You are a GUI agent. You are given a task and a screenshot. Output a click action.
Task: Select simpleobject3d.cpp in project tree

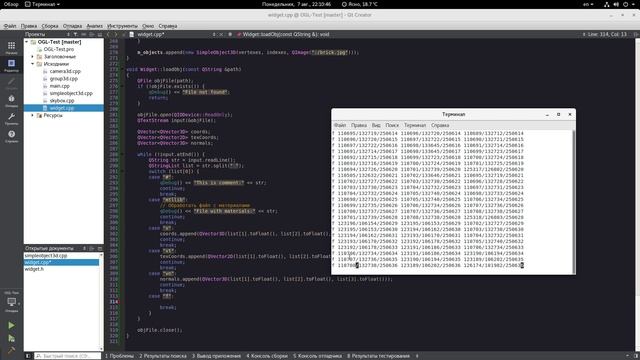click(x=71, y=93)
